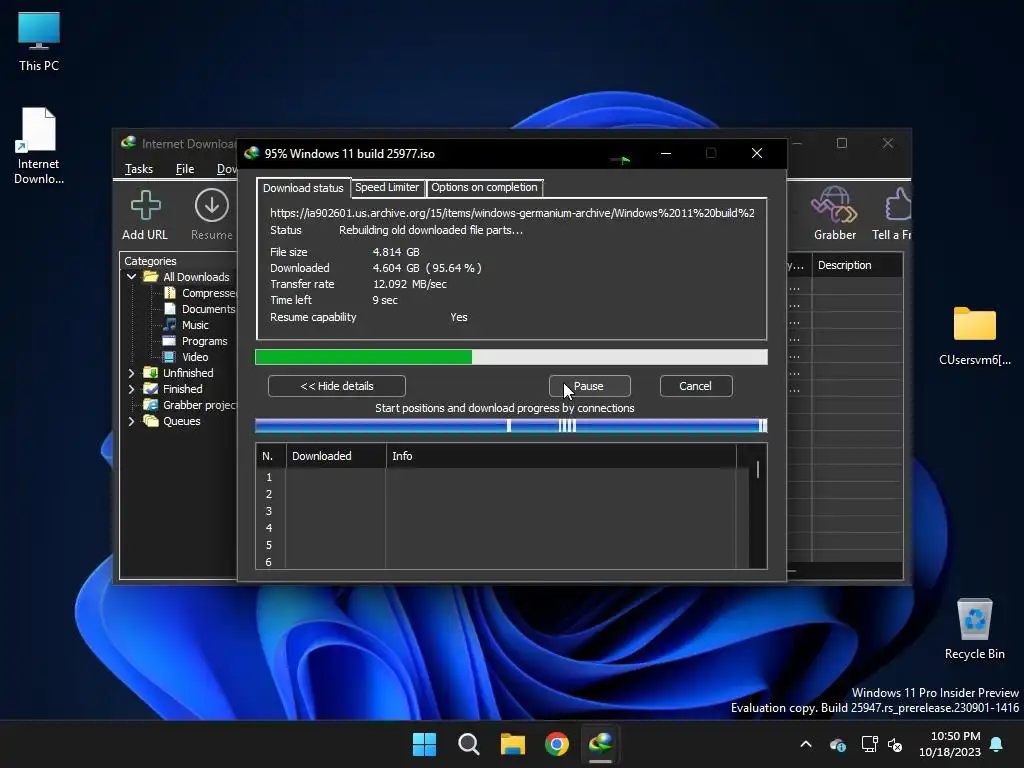Click the N. column header
The width and height of the screenshot is (1024, 768).
[271, 456]
